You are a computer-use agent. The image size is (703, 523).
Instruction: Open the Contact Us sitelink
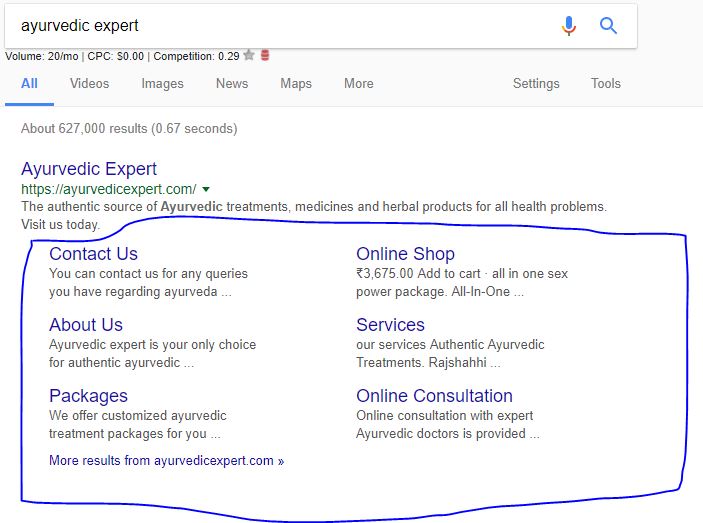pos(93,254)
